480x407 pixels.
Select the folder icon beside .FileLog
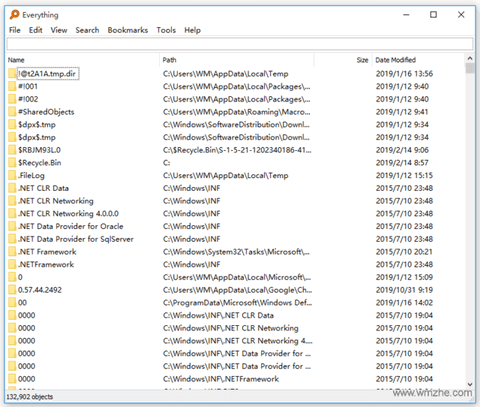tap(12, 176)
